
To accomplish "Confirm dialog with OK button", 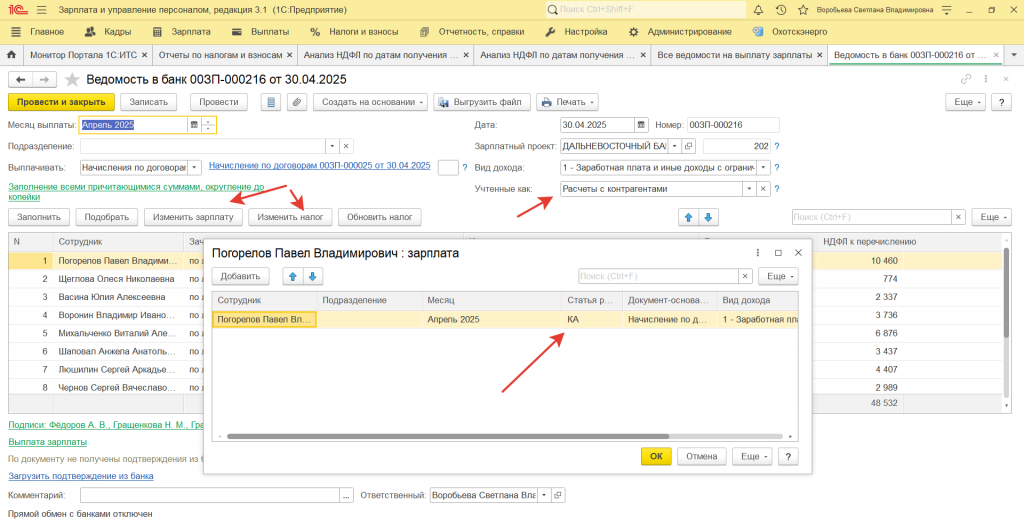I will click(656, 456).
